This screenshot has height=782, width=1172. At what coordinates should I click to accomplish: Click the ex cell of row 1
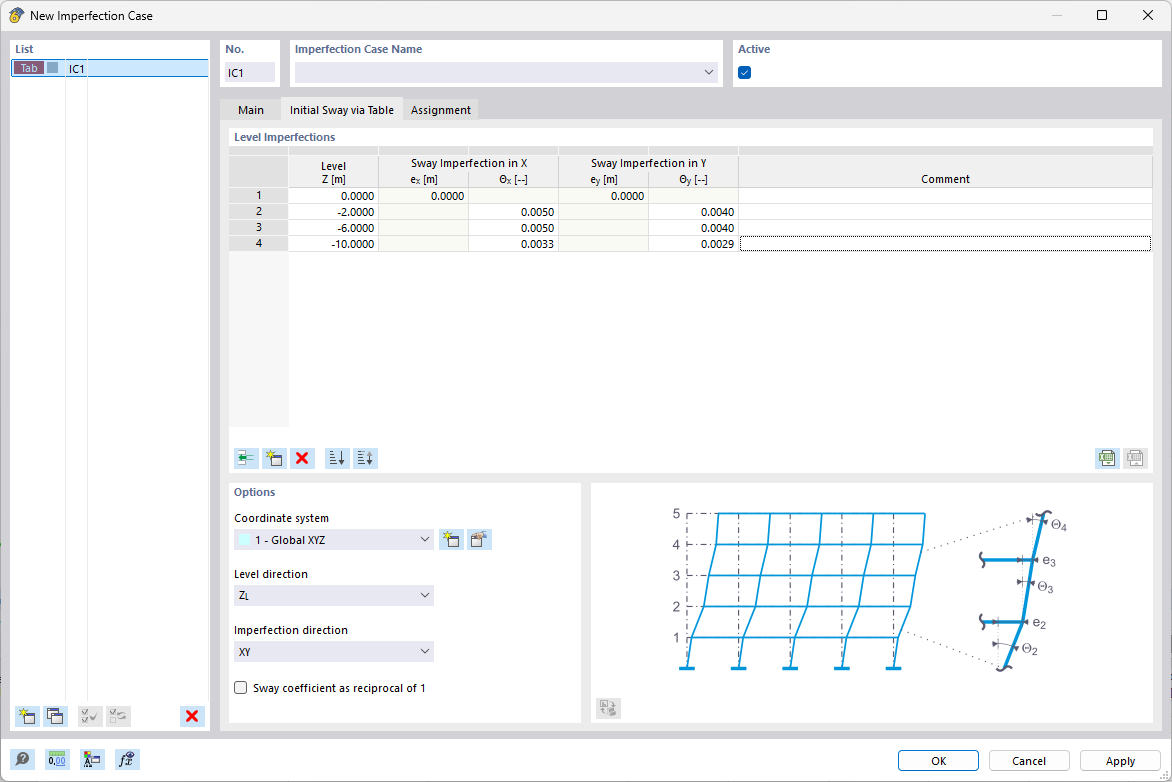(x=424, y=196)
